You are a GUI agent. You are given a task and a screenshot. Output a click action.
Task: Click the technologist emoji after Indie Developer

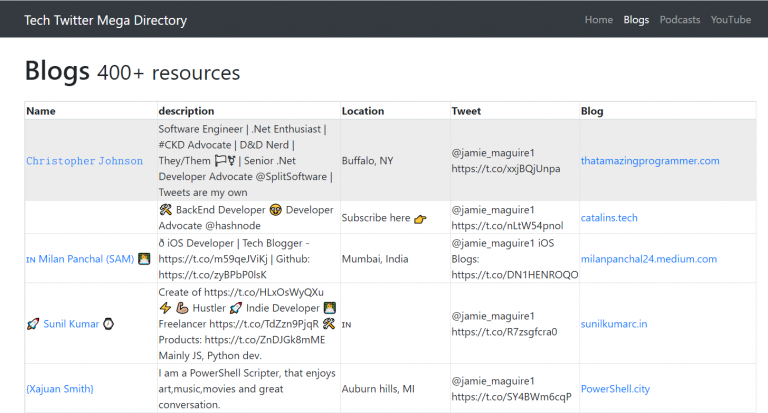[330, 308]
